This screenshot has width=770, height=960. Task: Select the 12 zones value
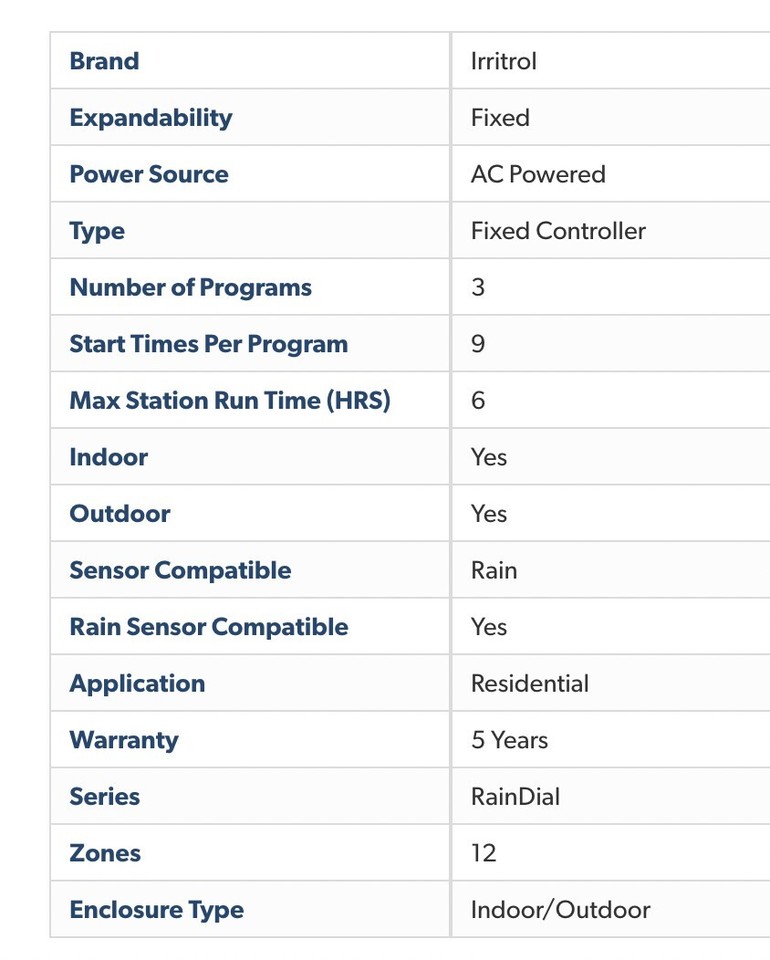pos(483,853)
